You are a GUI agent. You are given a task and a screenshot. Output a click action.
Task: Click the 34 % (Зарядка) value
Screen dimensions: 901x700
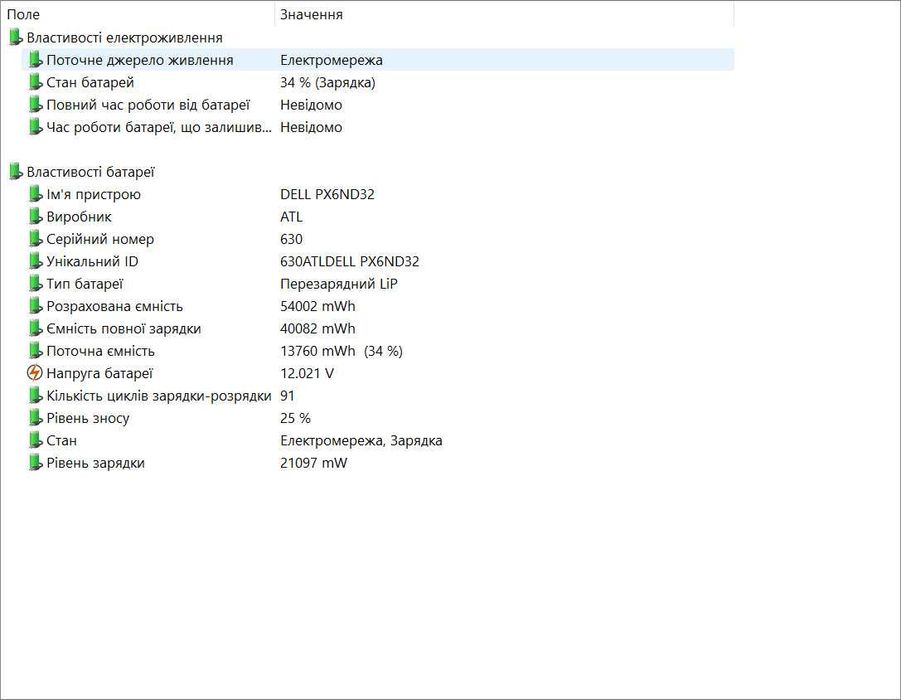pos(328,82)
